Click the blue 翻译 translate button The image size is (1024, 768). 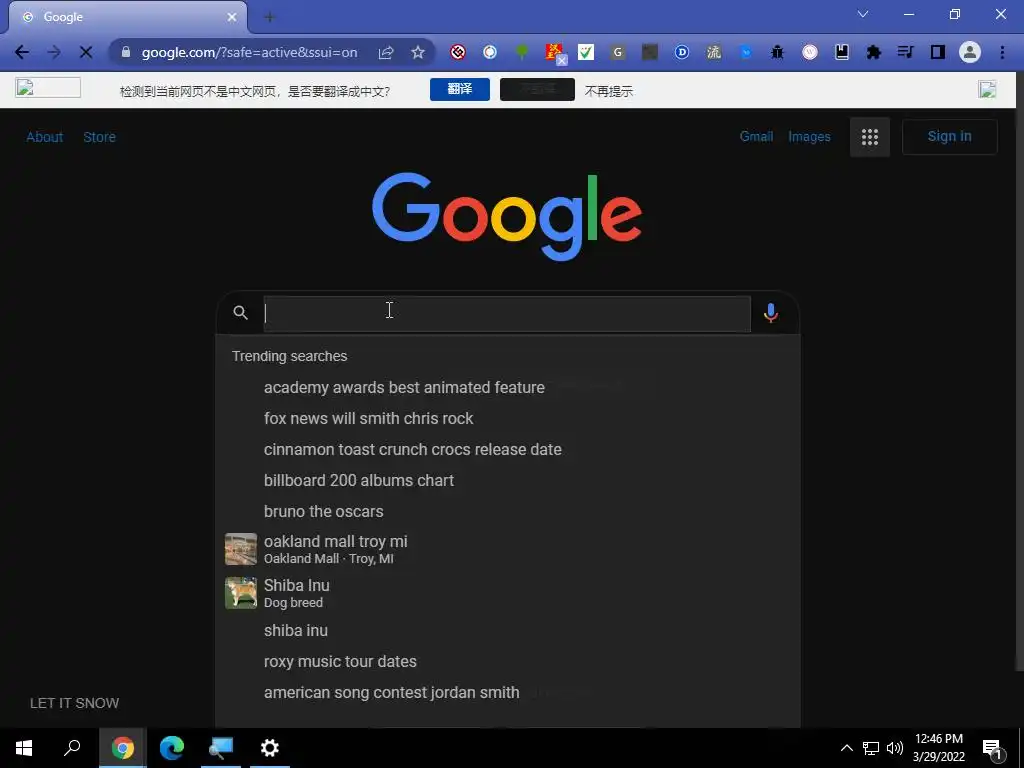click(460, 89)
